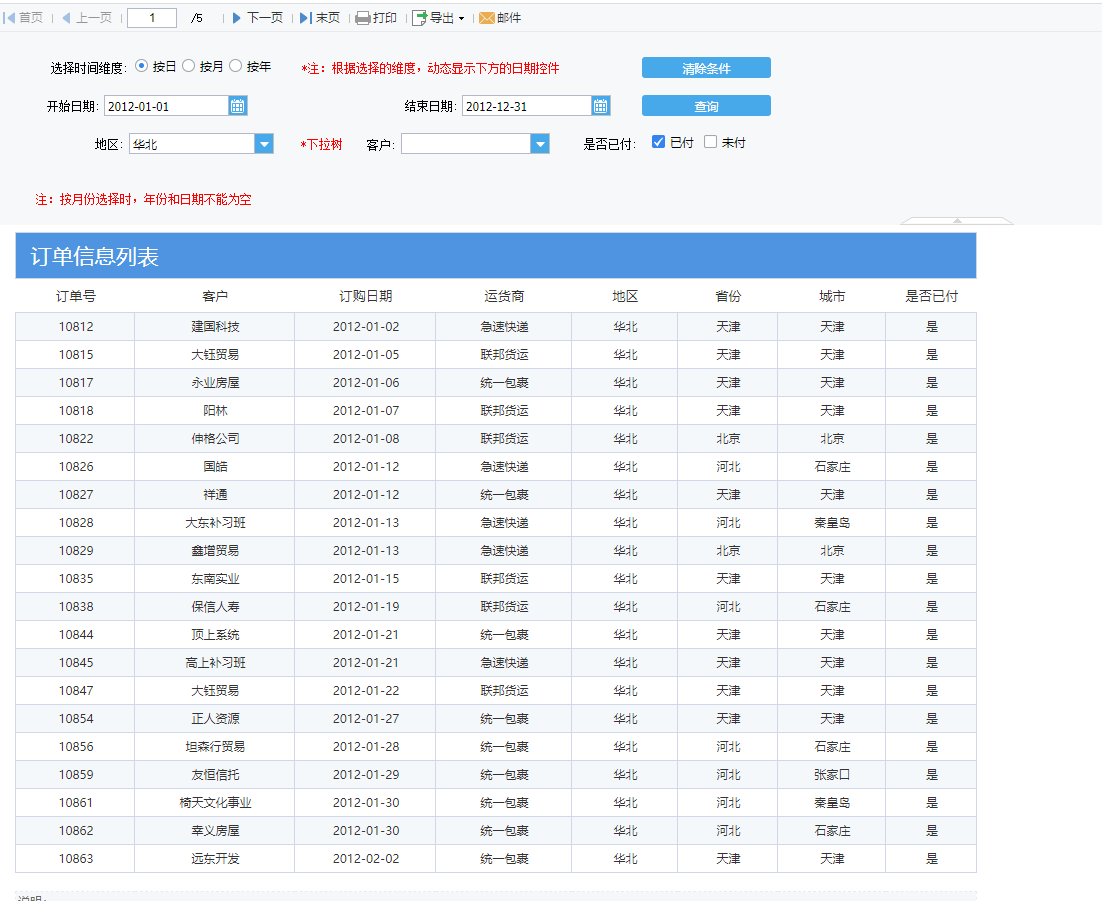
Task: Click customer 远东开发
Action: pos(215,859)
